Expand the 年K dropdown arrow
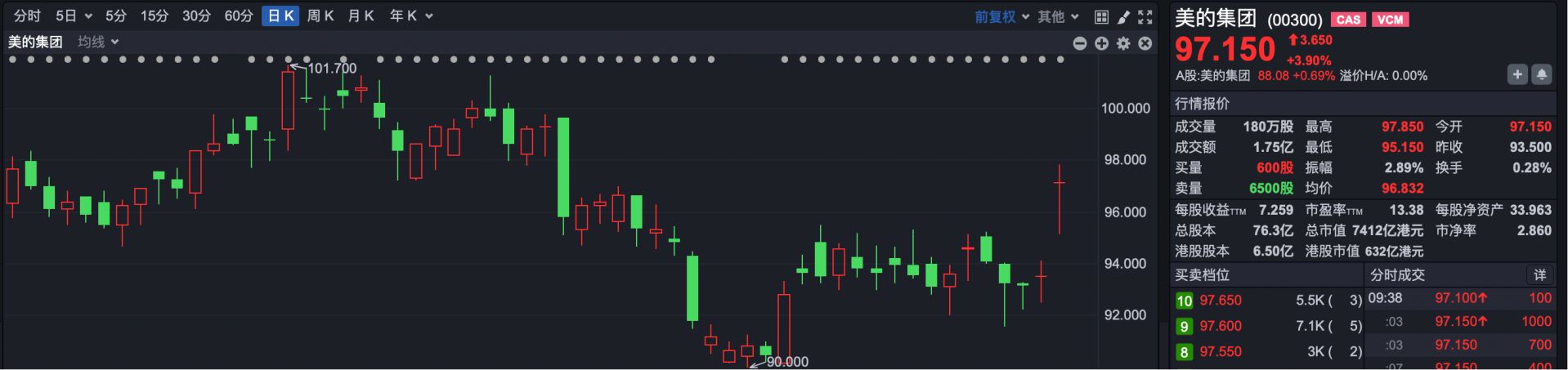Screen dimensions: 1568x370 tap(430, 16)
